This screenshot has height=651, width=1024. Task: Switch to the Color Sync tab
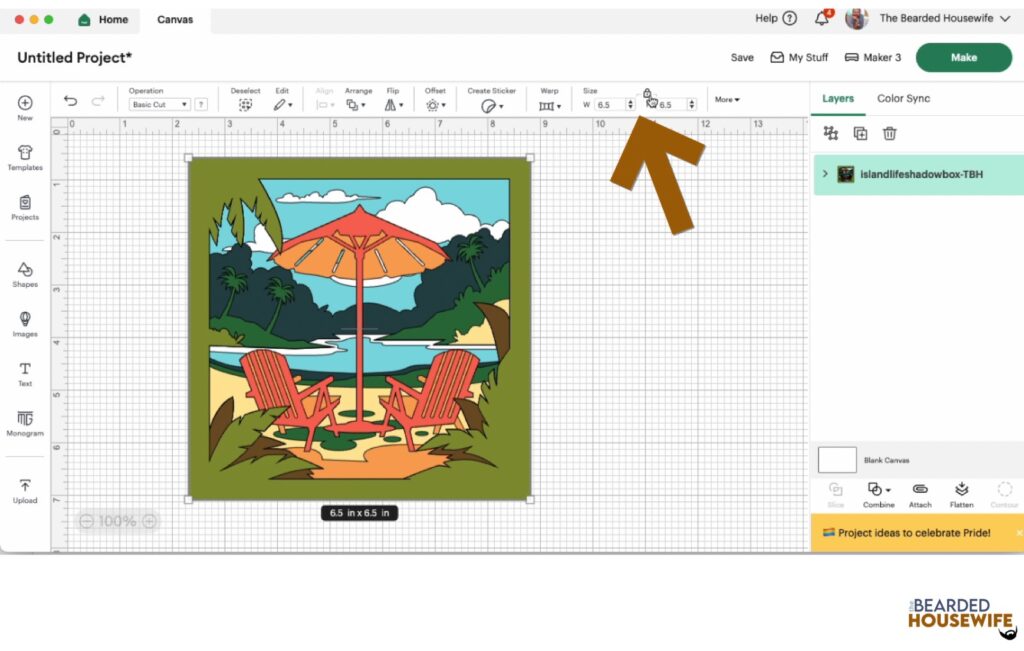903,99
